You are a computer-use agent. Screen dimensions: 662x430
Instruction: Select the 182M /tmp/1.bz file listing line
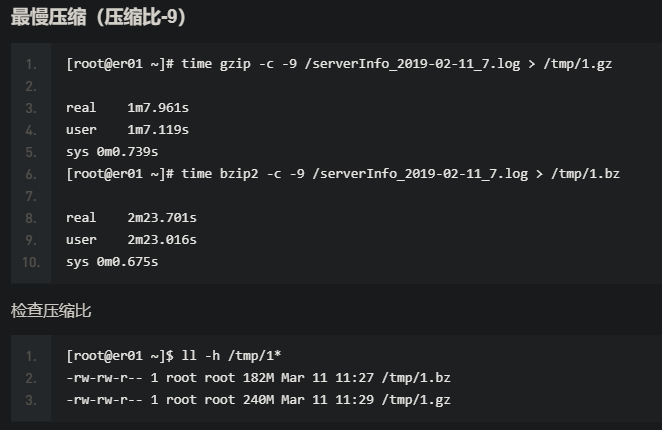[x=258, y=378]
